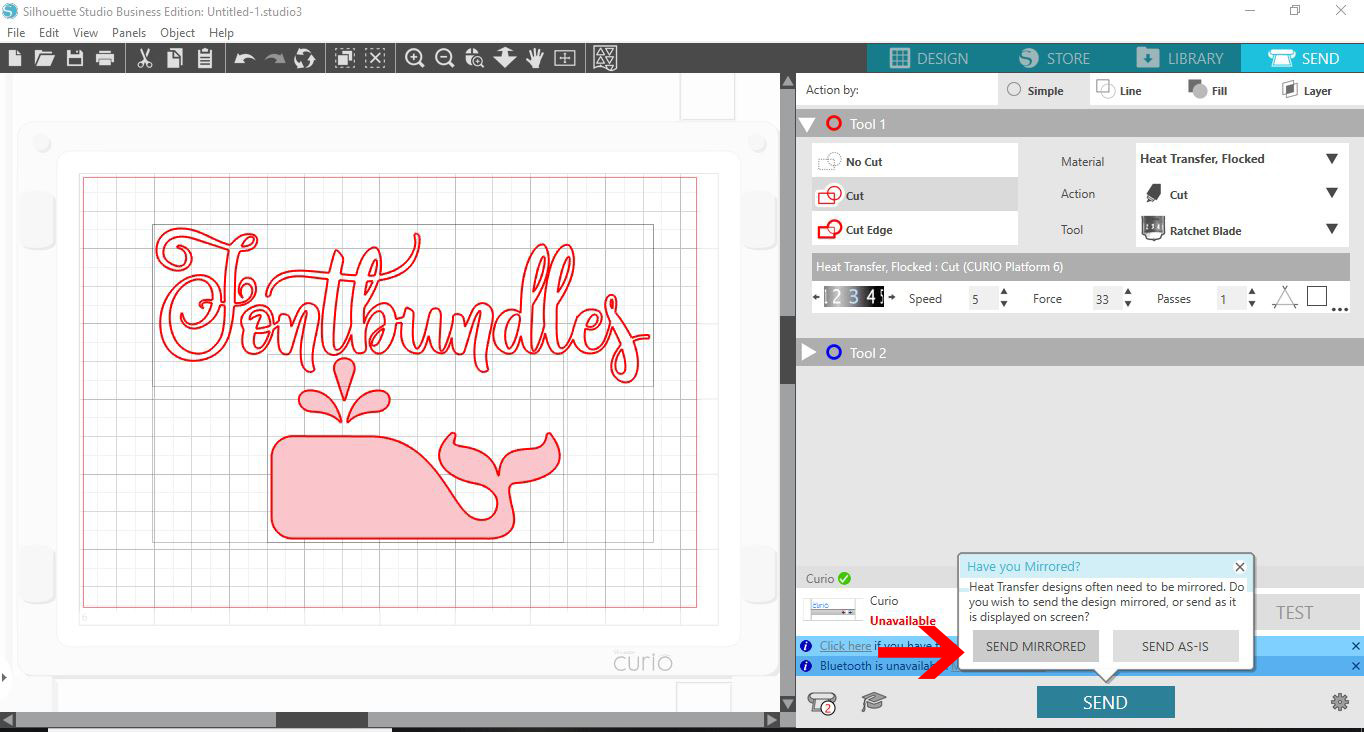Decrease the Force value with down arrow
1364x732 pixels.
1128,304
